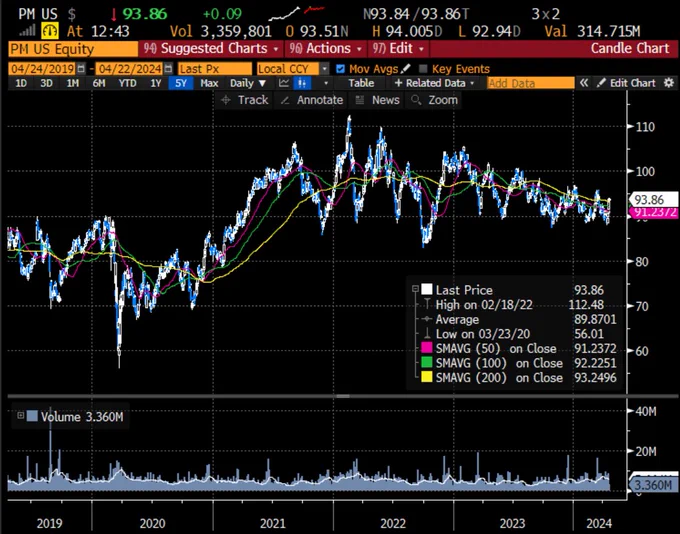680x534 pixels.
Task: Click the Add Data input field
Action: tap(531, 83)
